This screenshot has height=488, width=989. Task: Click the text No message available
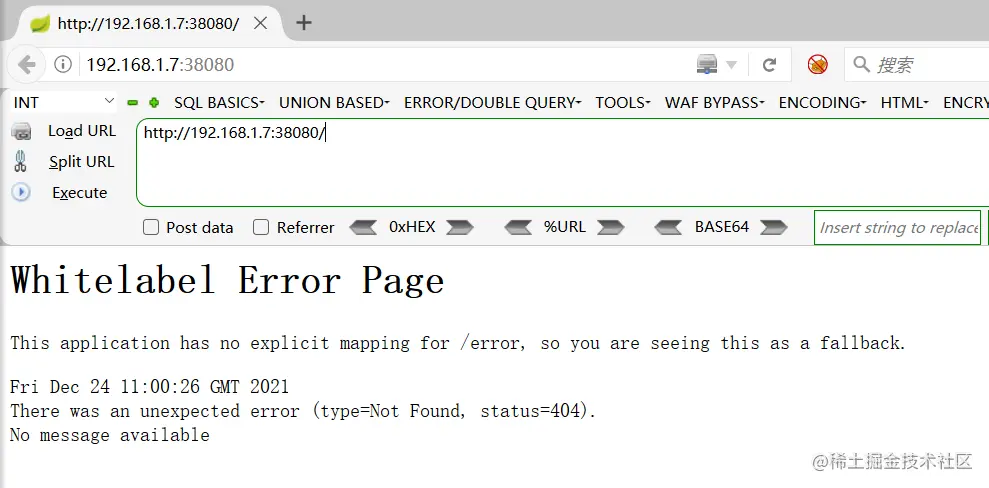(x=110, y=434)
